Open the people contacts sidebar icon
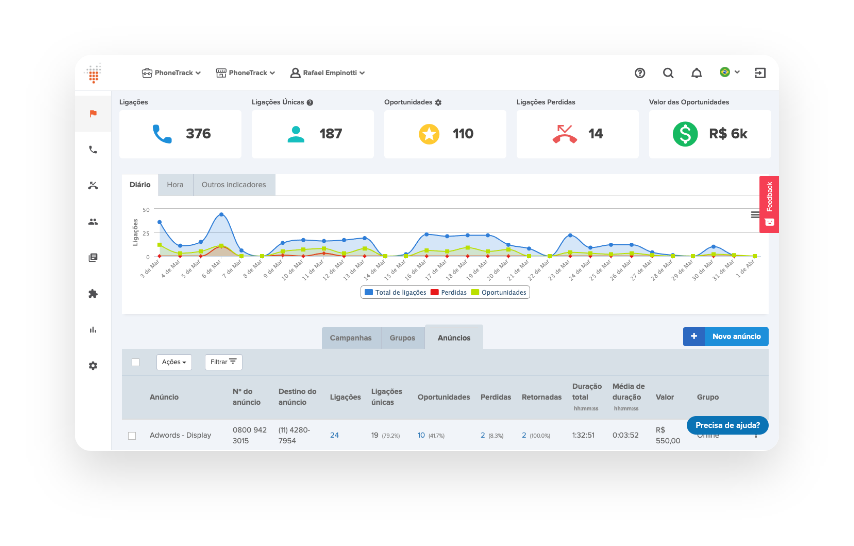The width and height of the screenshot is (854, 546). 93,222
